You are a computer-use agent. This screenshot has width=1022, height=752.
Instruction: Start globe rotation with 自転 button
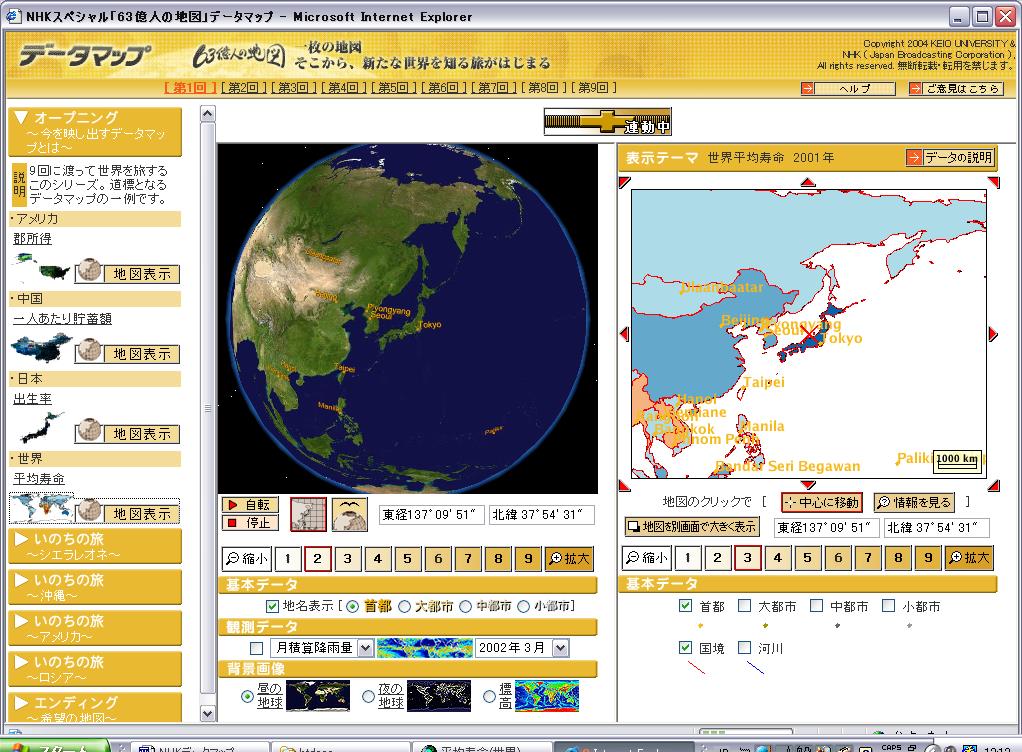[248, 506]
